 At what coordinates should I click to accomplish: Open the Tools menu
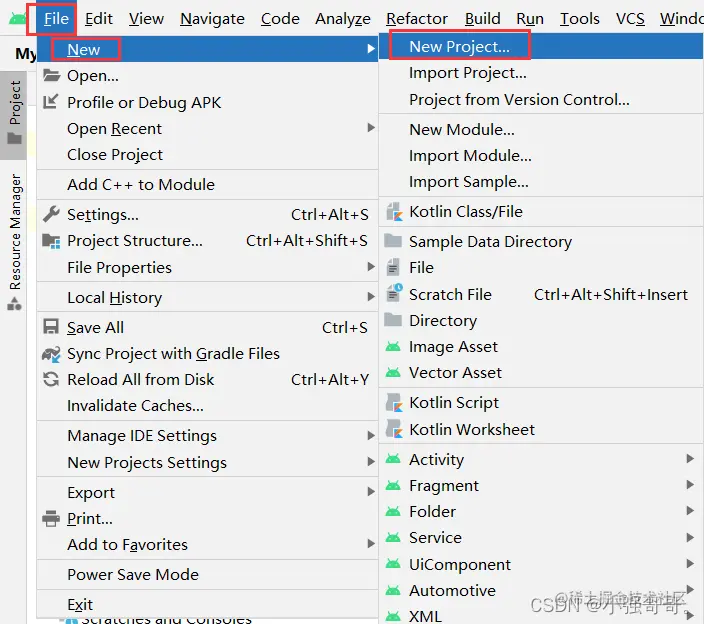point(580,19)
